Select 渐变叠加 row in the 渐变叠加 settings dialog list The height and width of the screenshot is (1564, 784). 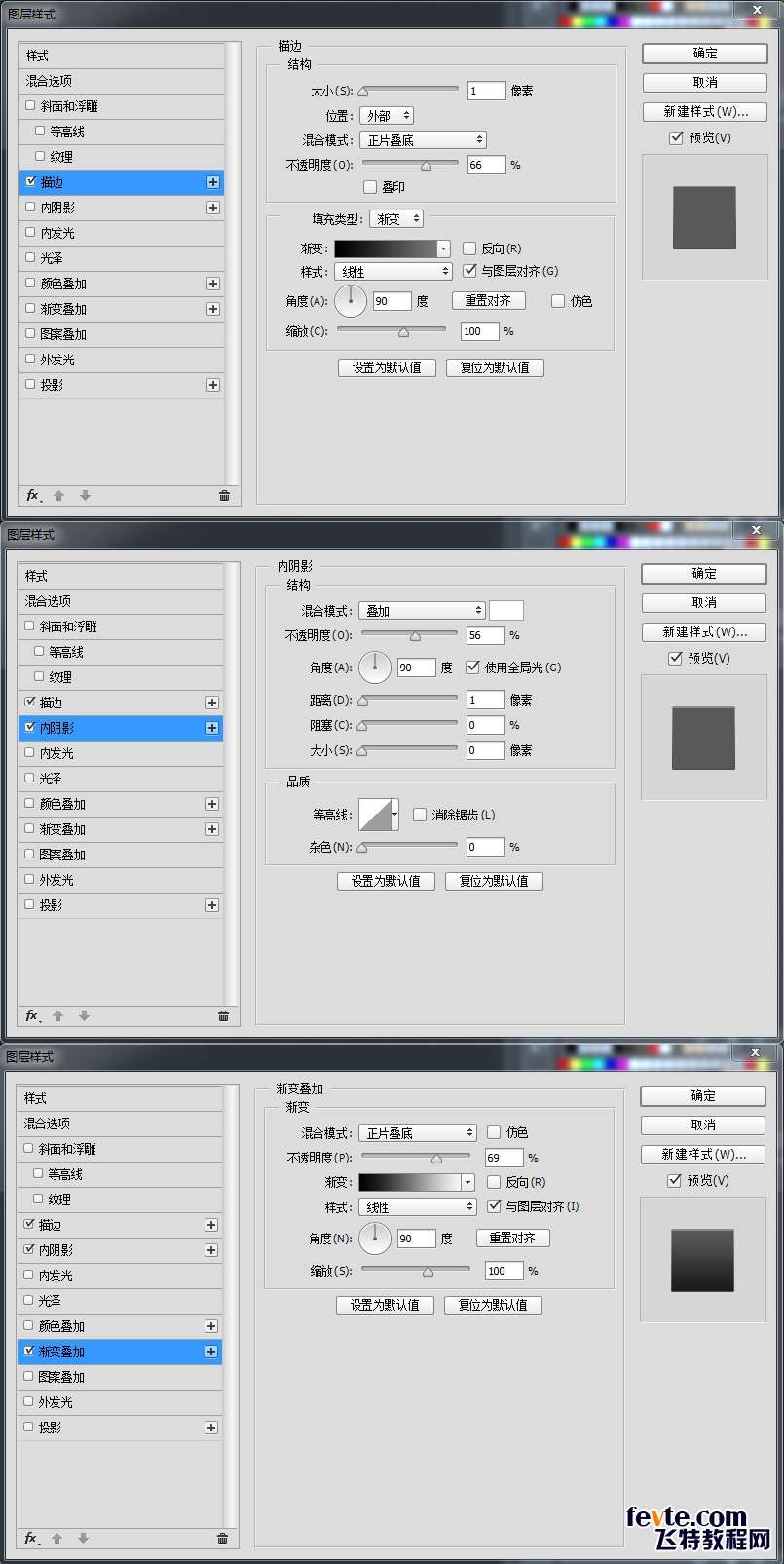pyautogui.click(x=120, y=1352)
